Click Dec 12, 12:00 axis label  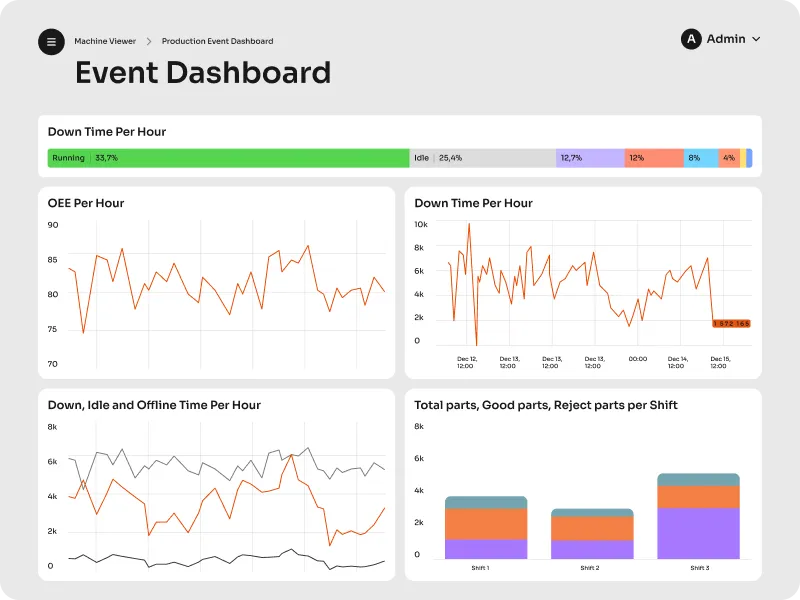[x=466, y=362]
